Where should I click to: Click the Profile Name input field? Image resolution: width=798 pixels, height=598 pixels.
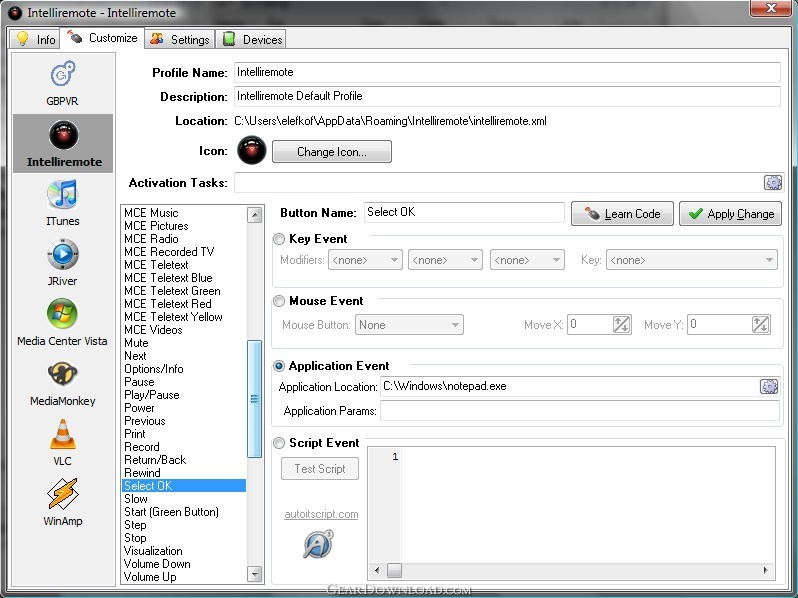[x=507, y=72]
